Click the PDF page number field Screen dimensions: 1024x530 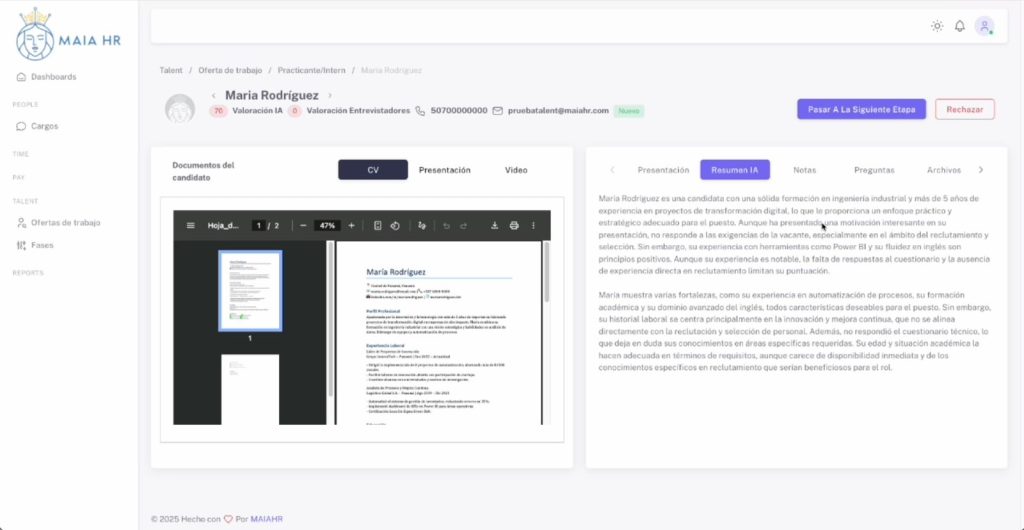(259, 225)
